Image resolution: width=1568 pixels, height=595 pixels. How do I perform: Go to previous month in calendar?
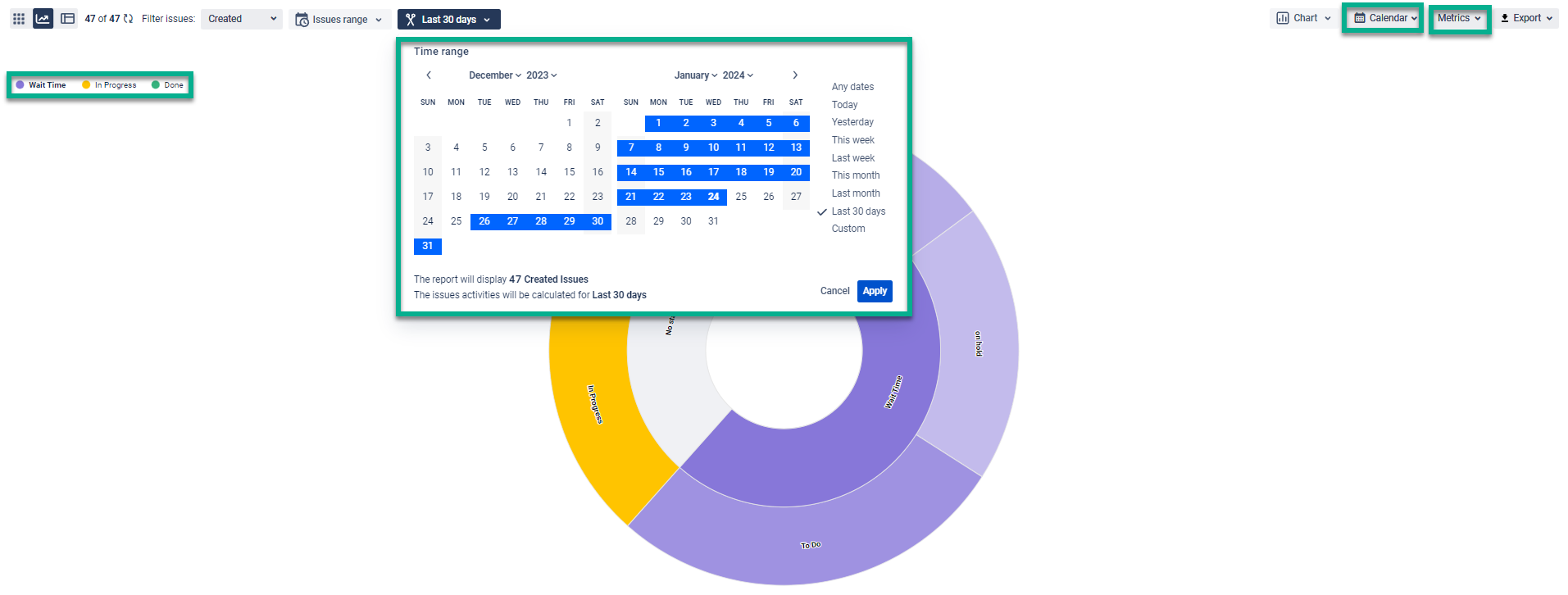[429, 75]
